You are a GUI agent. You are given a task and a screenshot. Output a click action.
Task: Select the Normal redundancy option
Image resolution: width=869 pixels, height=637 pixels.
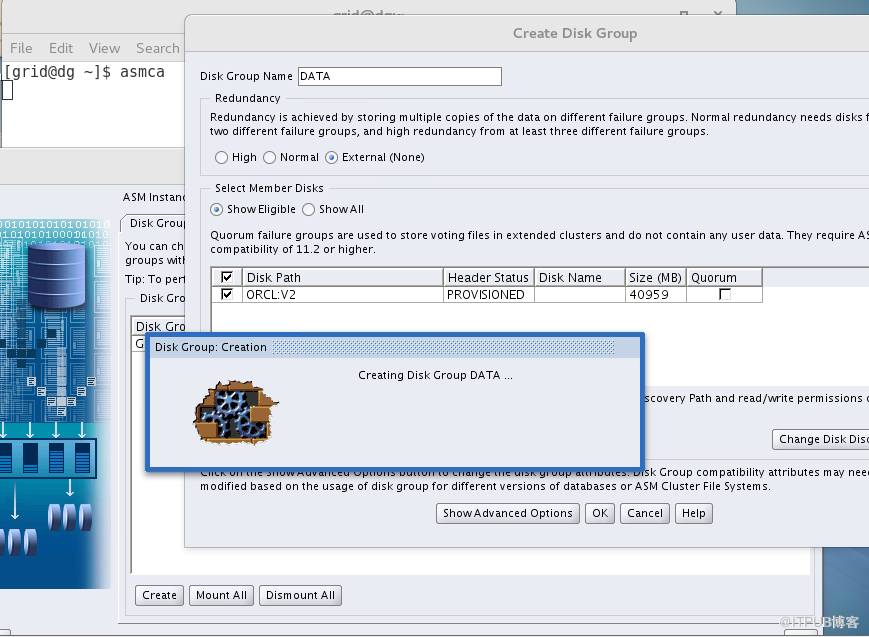[x=269, y=157]
